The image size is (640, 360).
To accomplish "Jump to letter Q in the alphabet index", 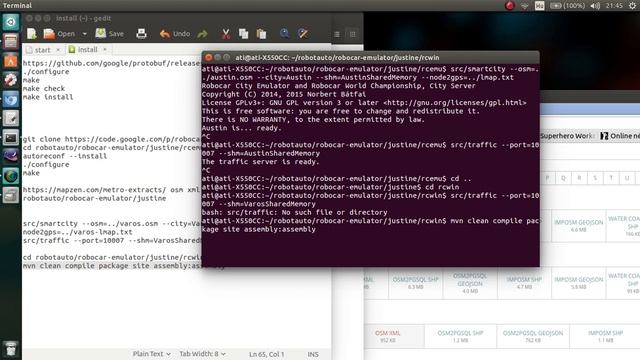I will point(563,178).
